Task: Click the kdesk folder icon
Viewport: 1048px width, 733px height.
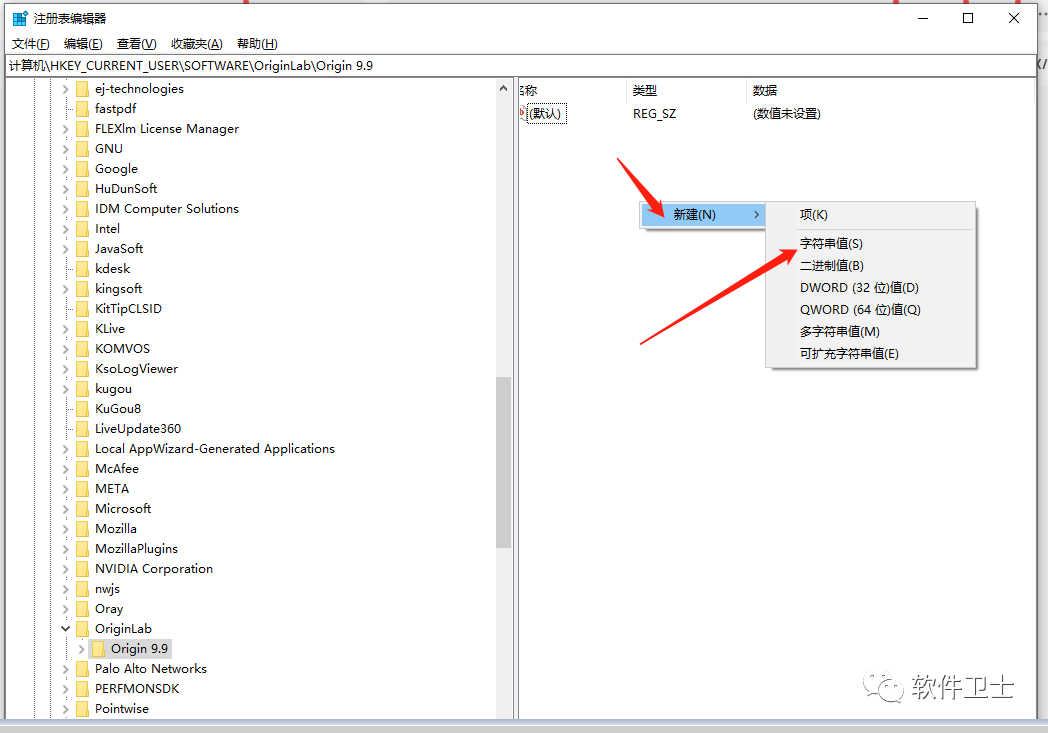Action: click(82, 269)
